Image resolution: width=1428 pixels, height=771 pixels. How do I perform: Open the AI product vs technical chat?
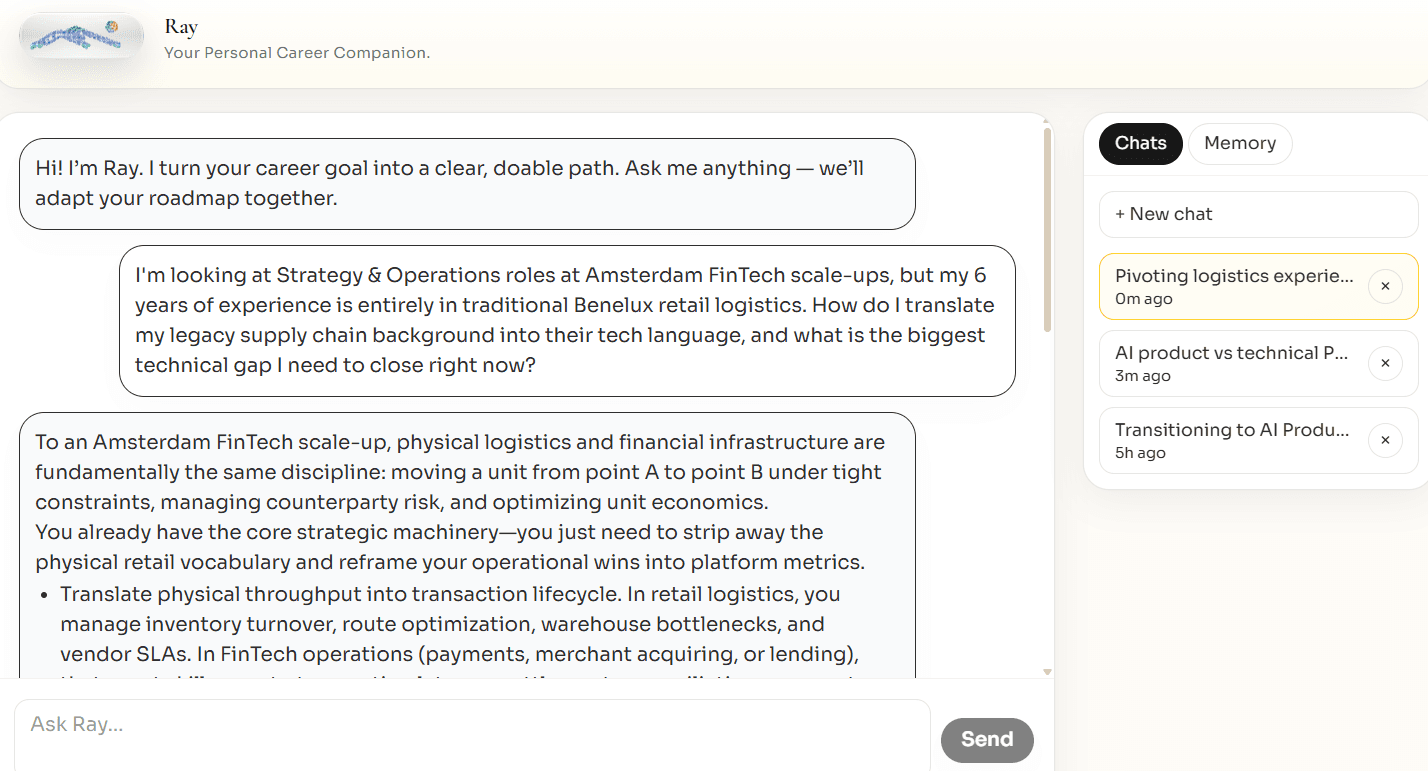point(1233,363)
